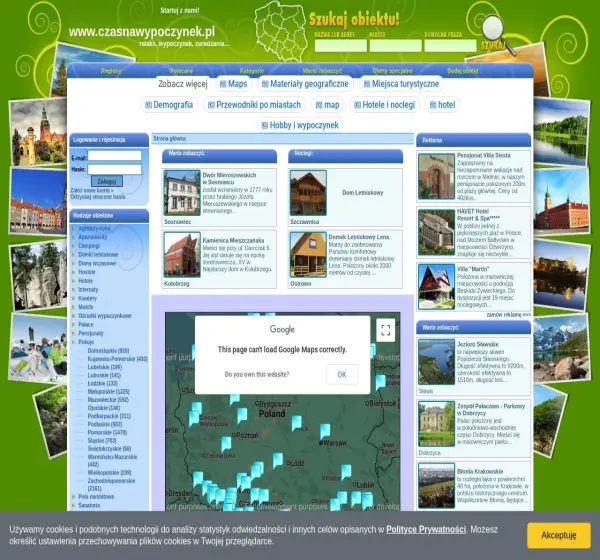Screen dimensions: 600x560
Task: Expand the Hostele category arrow
Action: tap(73, 272)
